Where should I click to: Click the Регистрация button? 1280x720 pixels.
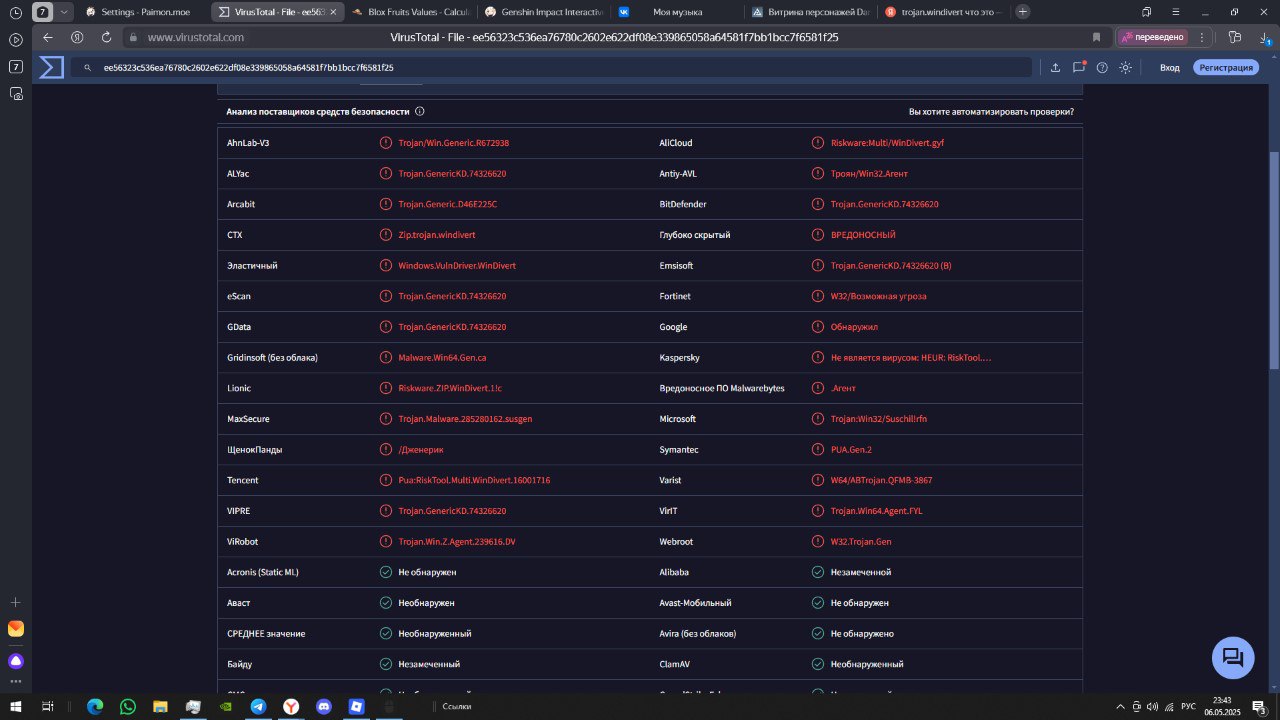[x=1226, y=67]
